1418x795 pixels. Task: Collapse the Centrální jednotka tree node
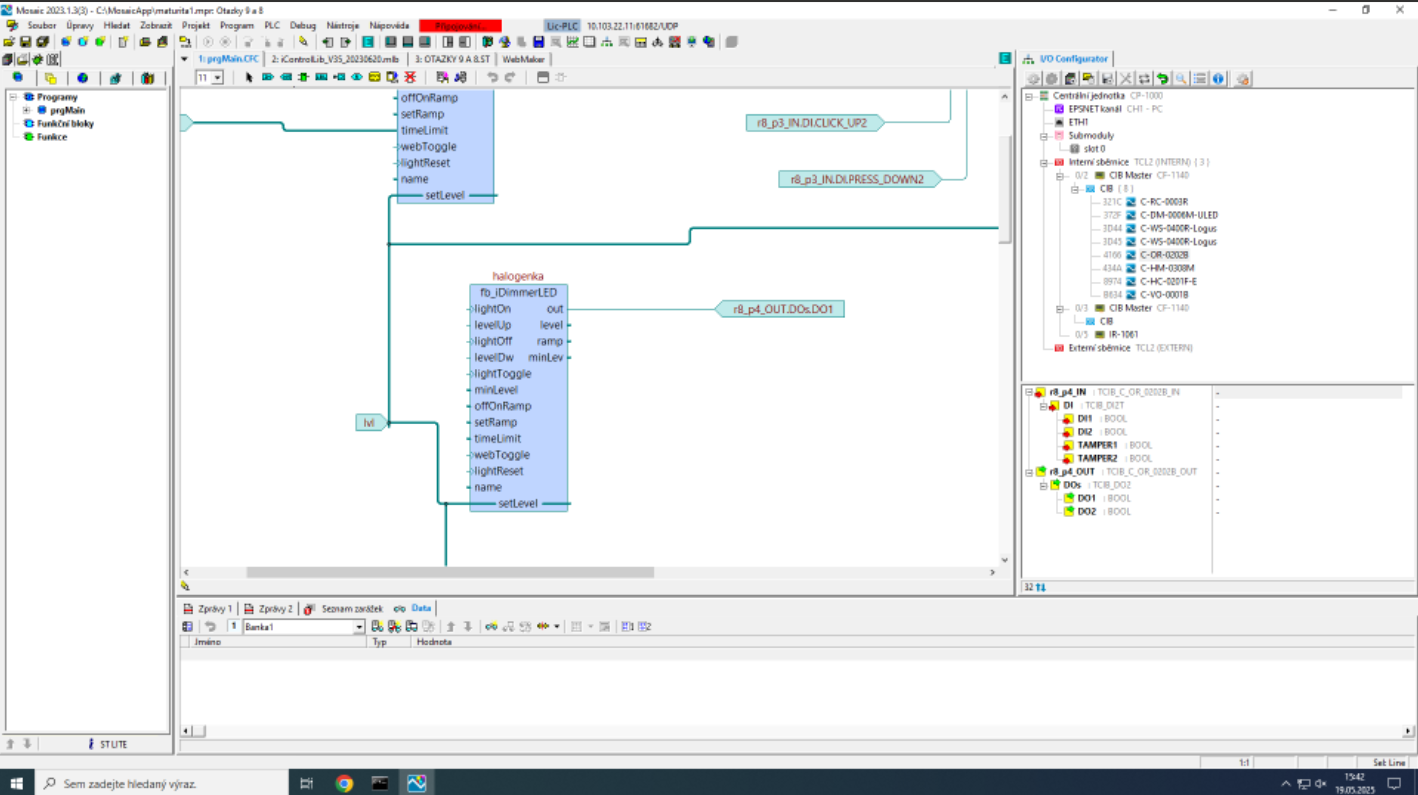point(1029,96)
